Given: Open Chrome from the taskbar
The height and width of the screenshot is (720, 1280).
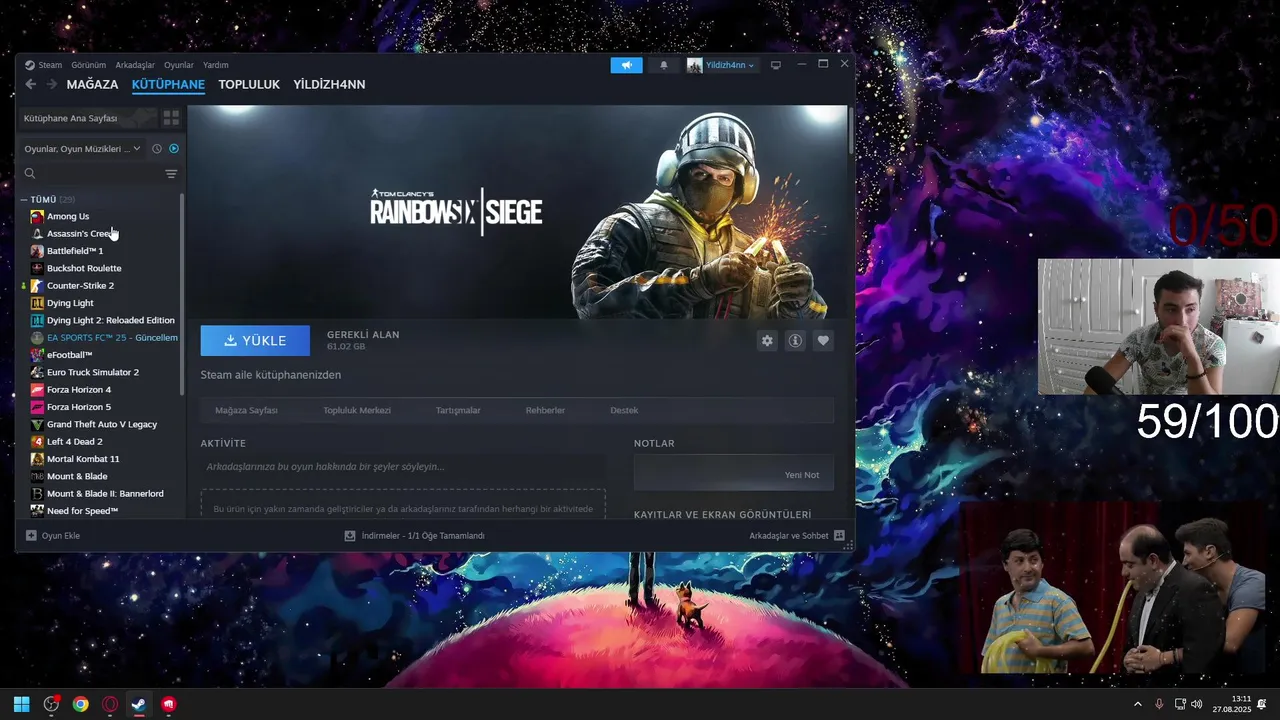Looking at the screenshot, I should click(81, 704).
